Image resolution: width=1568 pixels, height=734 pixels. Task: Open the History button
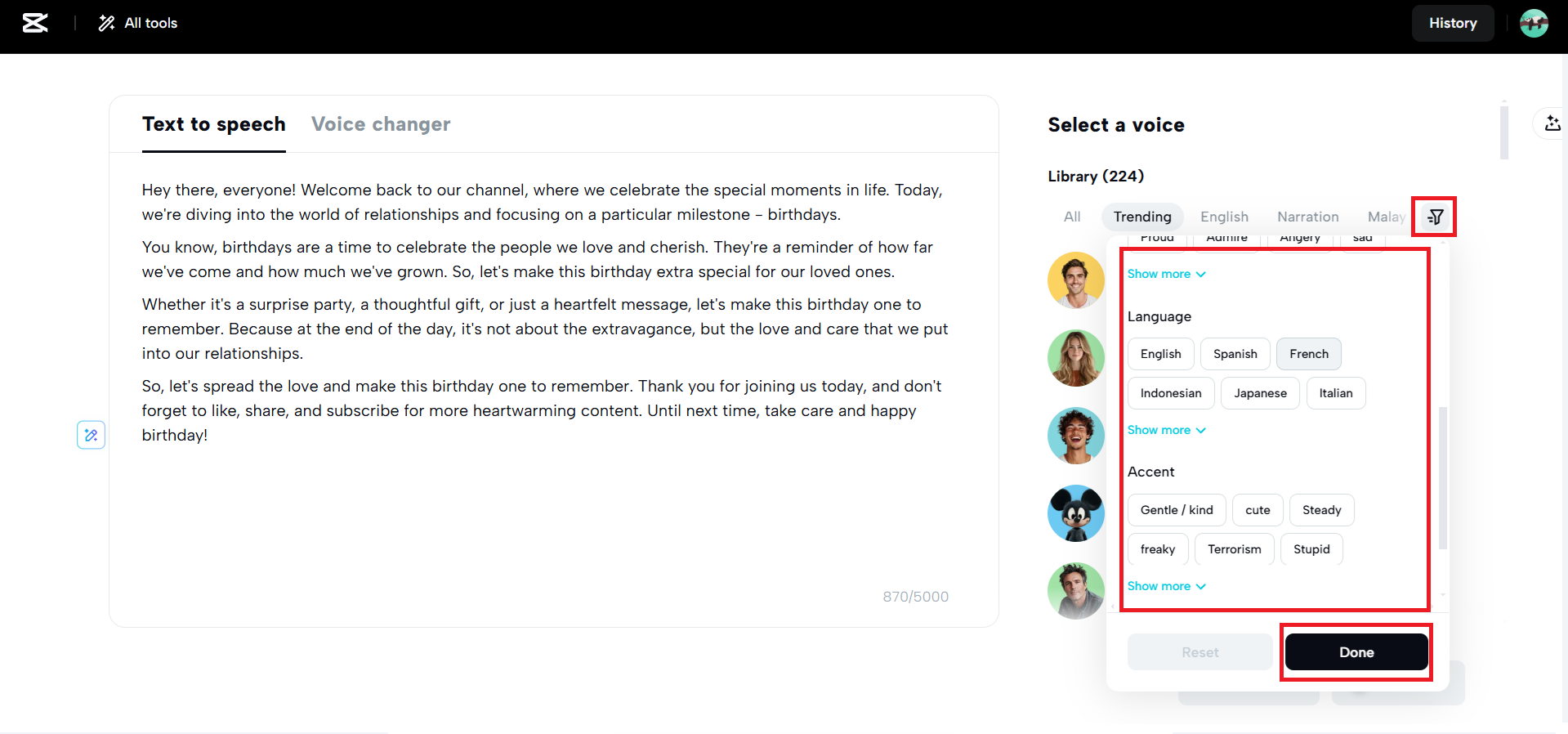[1452, 23]
